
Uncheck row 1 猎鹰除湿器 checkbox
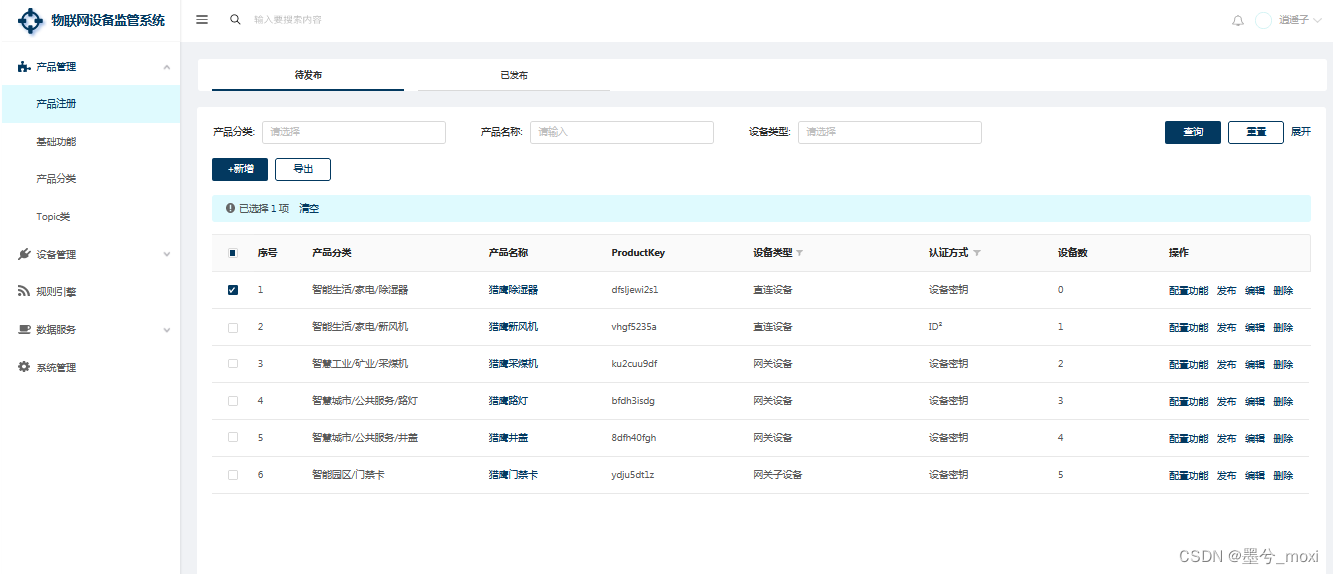tap(233, 290)
